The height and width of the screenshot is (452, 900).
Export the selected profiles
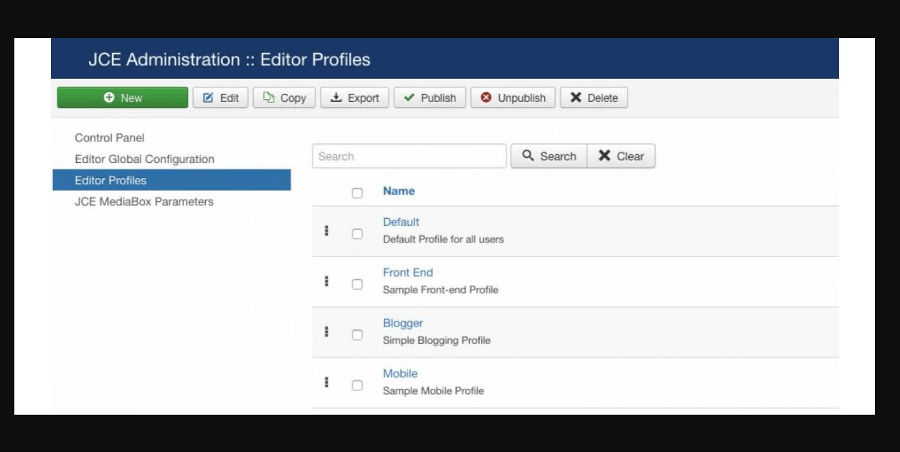(354, 98)
